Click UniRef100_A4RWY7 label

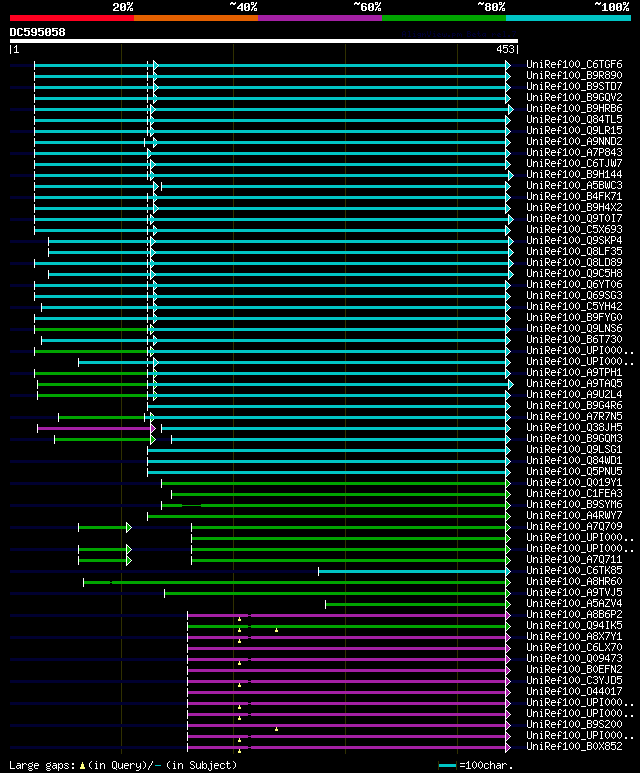[x=574, y=515]
